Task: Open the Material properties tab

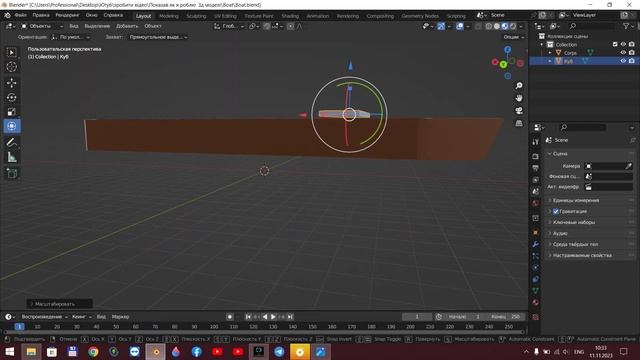Action: pos(536,303)
